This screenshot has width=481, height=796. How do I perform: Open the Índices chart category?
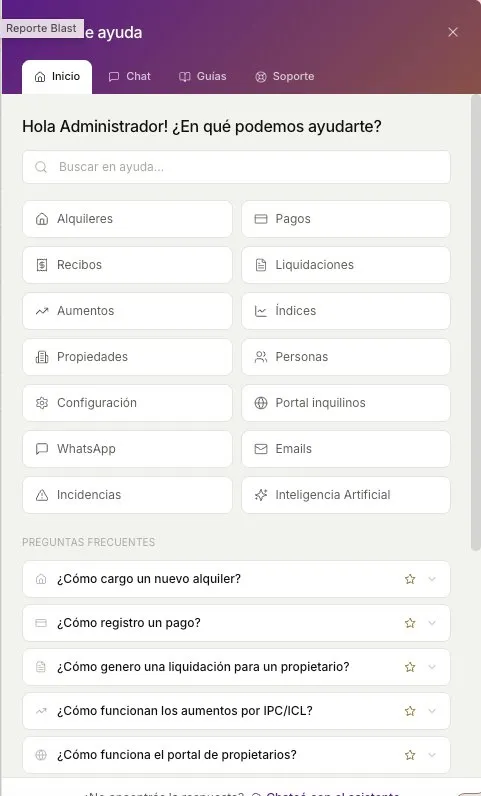pos(346,311)
